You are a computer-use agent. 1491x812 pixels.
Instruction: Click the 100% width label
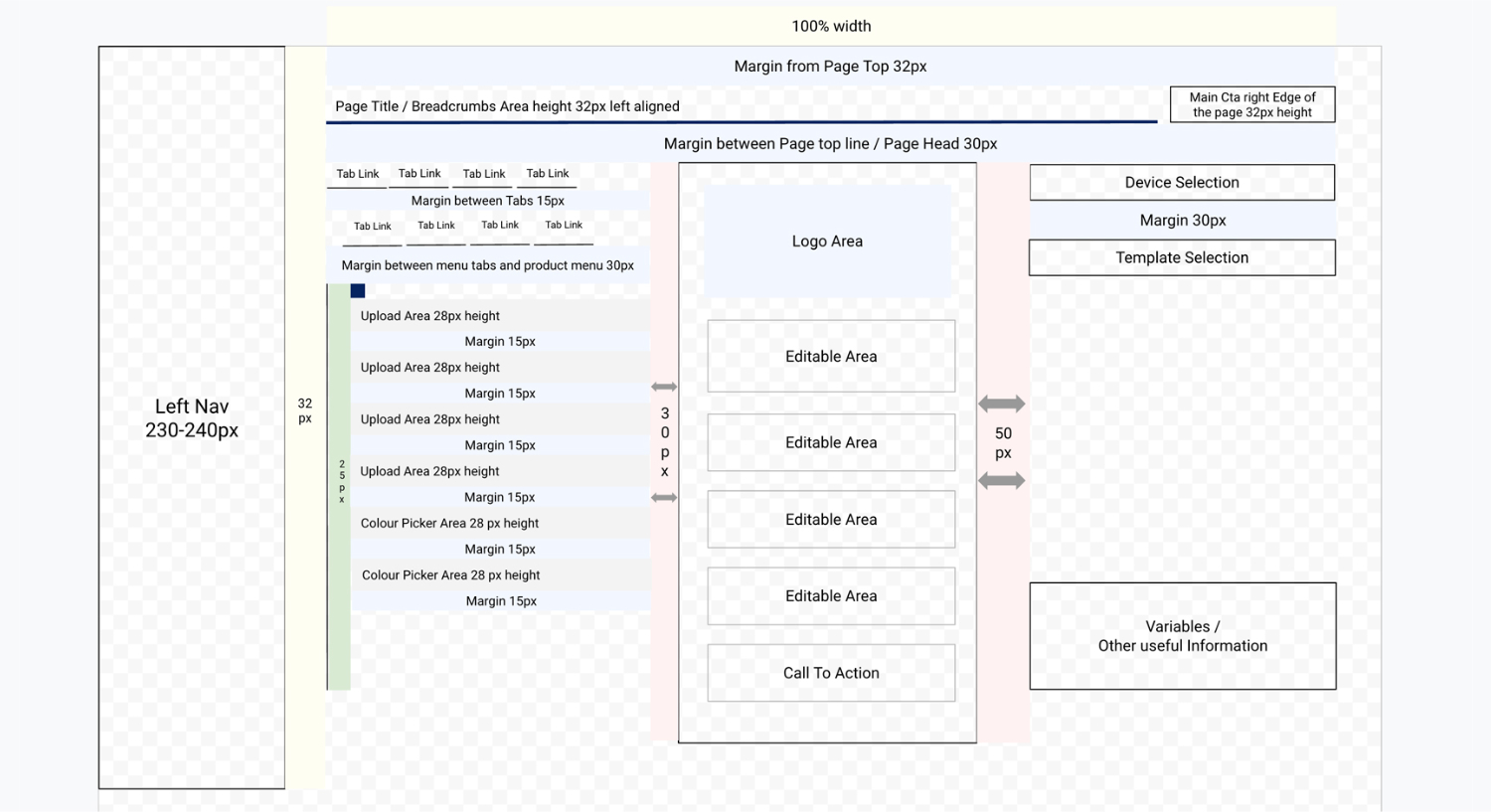[x=831, y=26]
